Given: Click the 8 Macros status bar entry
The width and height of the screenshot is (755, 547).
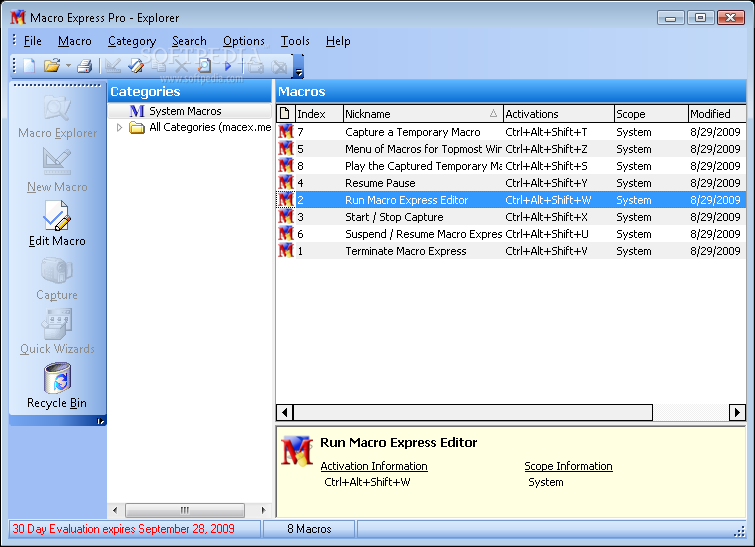Looking at the screenshot, I should (x=309, y=529).
